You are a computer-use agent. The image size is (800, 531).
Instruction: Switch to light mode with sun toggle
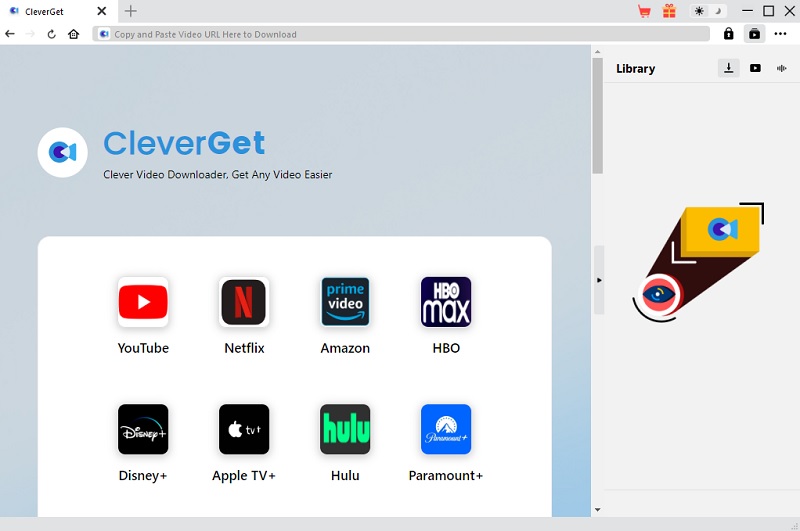[x=699, y=11]
